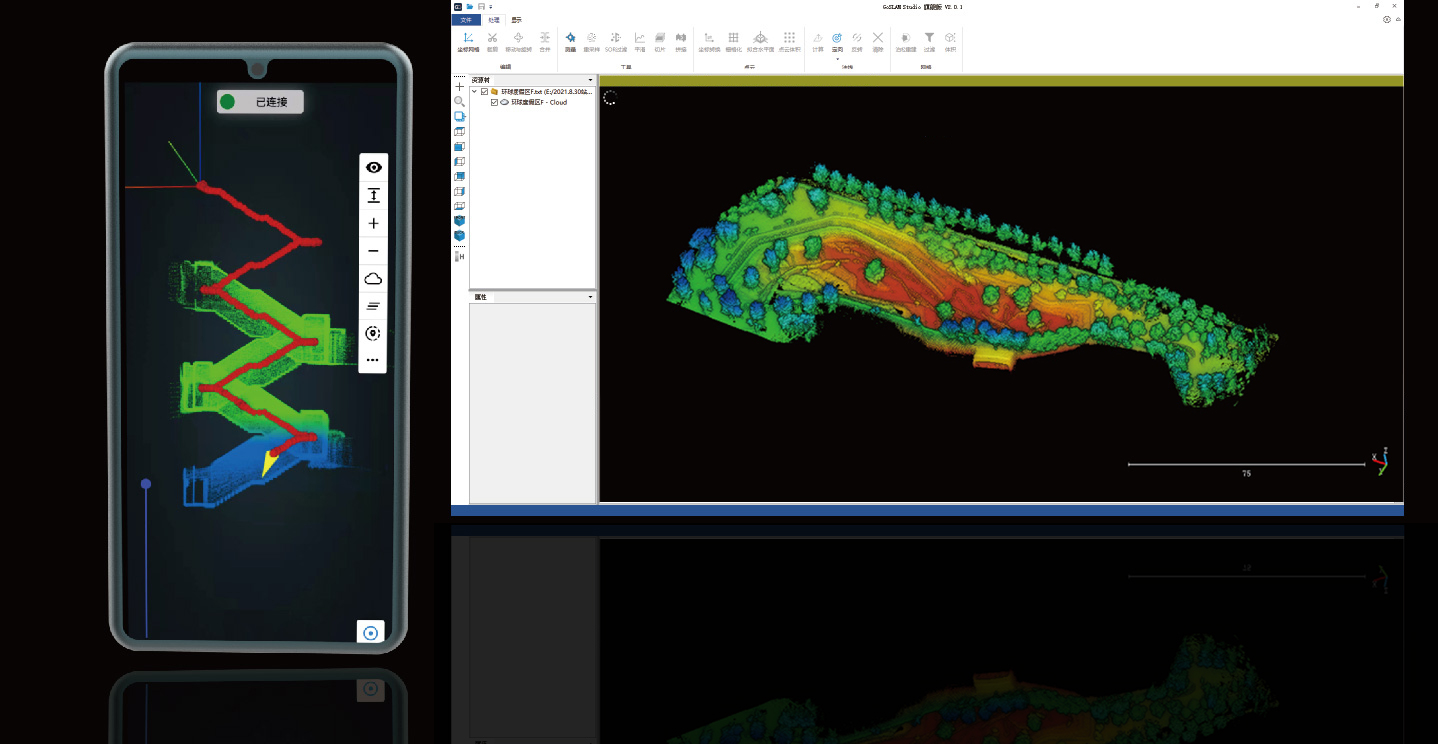Tap the minus zoom-out button on phone

coord(373,251)
